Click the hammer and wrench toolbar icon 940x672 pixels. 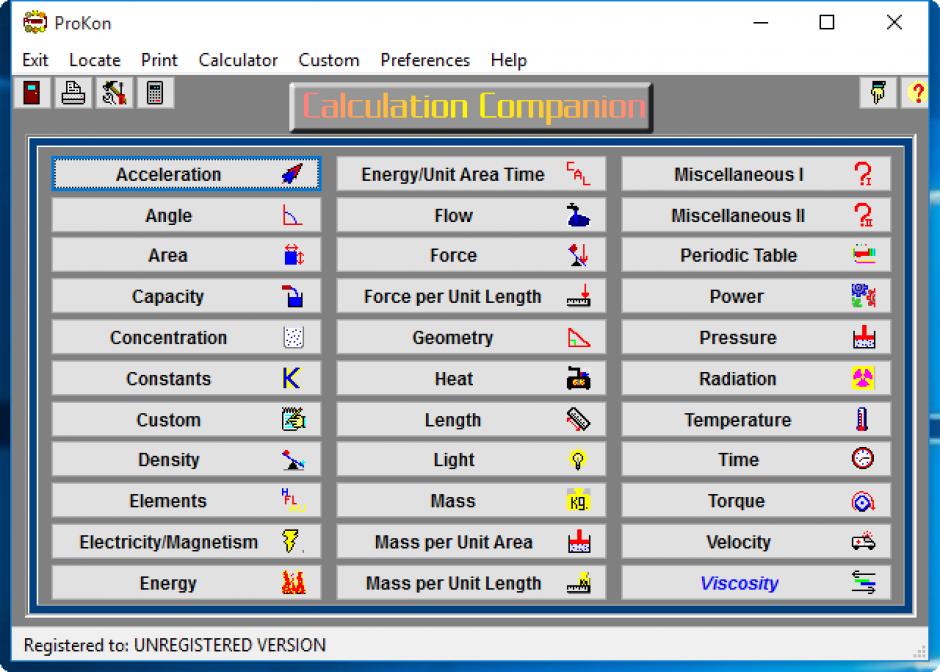click(114, 93)
